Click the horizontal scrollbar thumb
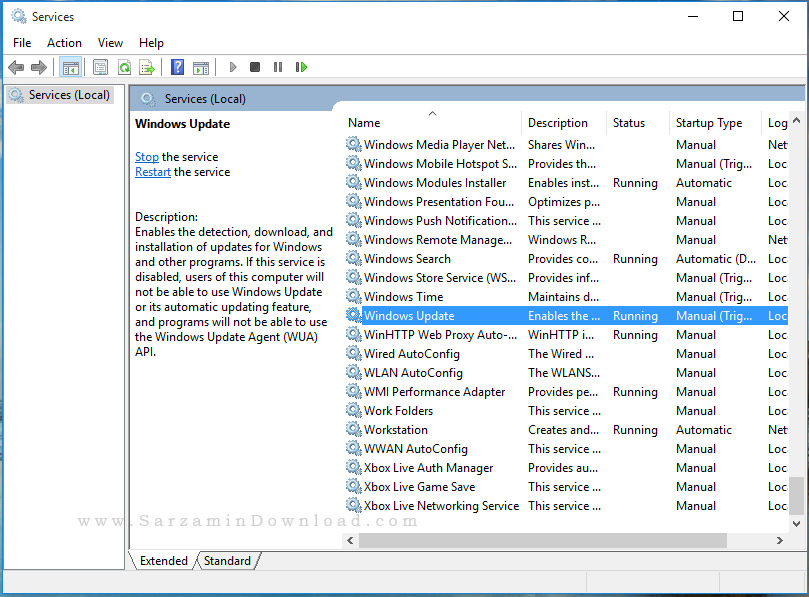Screen dimensions: 809x597 click(543, 540)
